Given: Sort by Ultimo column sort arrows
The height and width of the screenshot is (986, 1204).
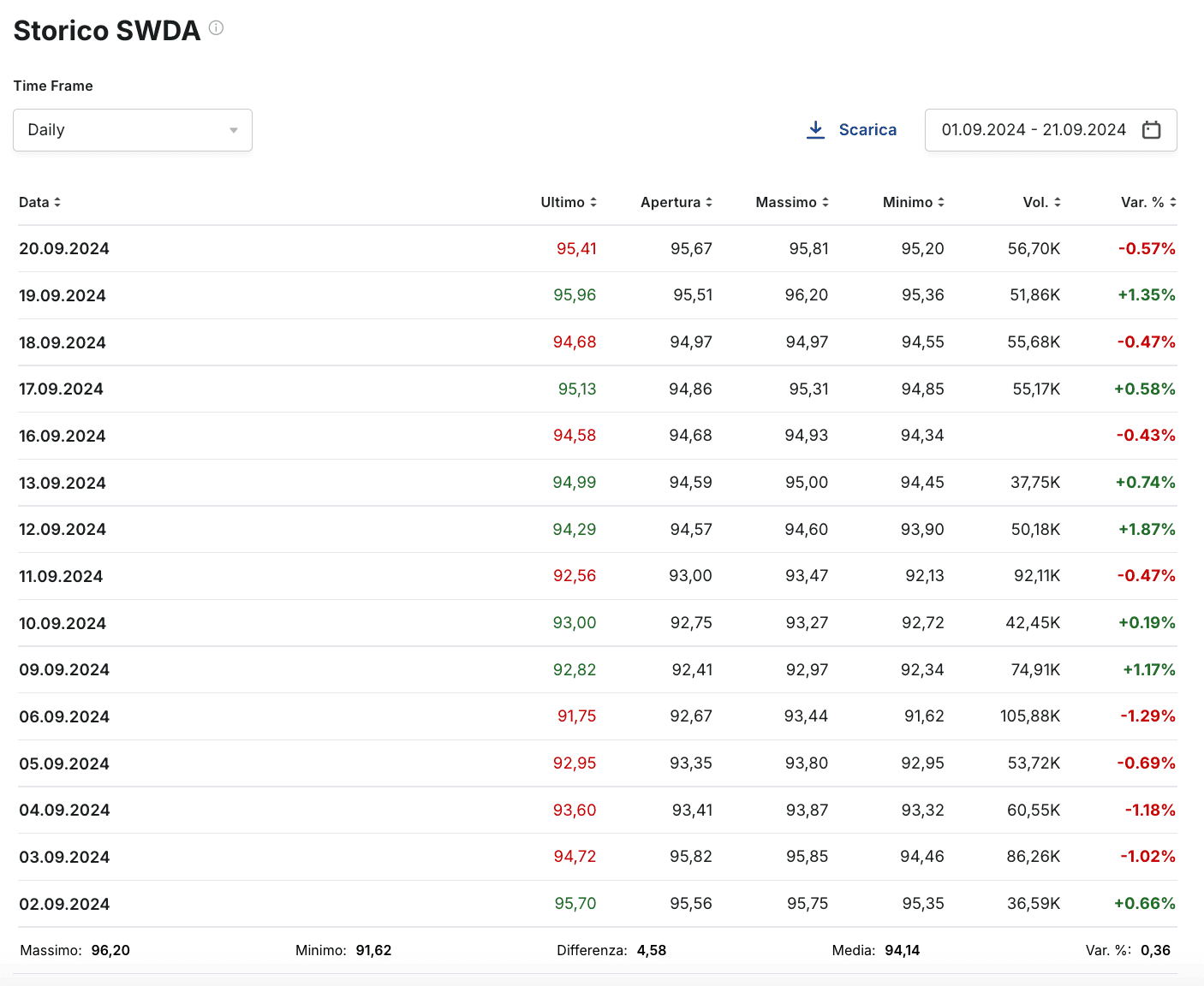Looking at the screenshot, I should pos(593,203).
